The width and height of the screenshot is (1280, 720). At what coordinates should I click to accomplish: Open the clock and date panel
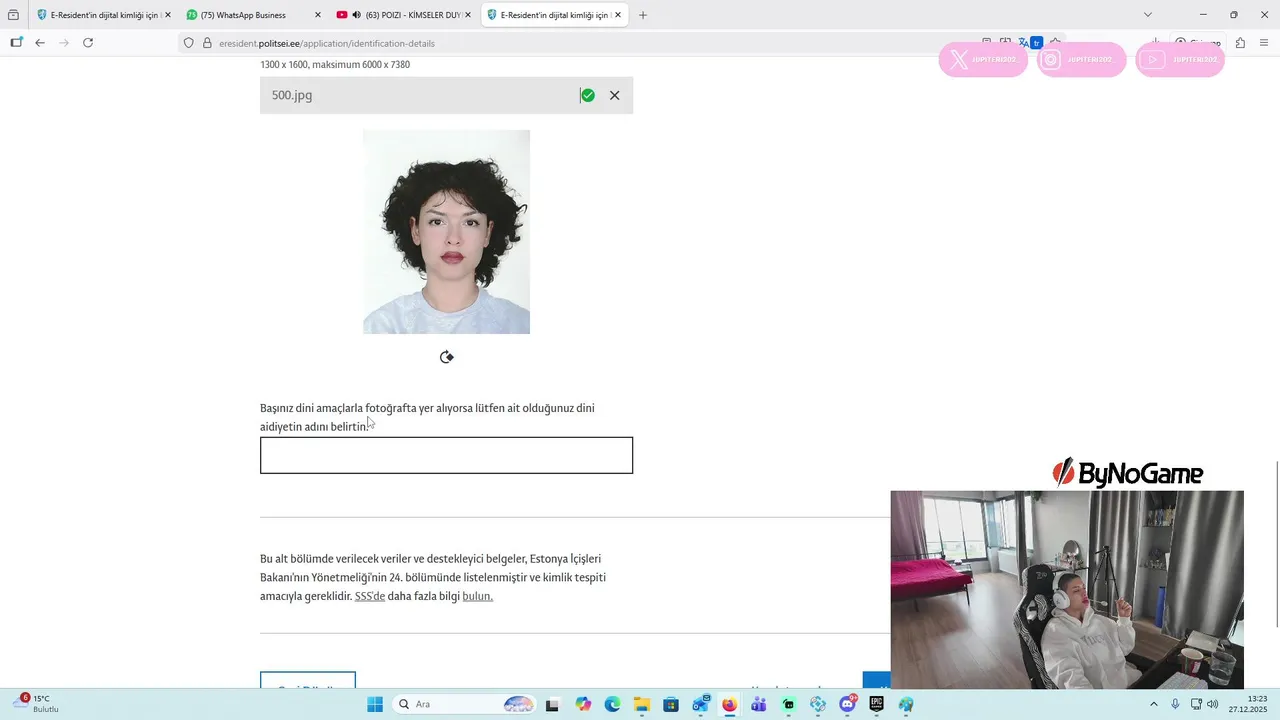pyautogui.click(x=1248, y=704)
